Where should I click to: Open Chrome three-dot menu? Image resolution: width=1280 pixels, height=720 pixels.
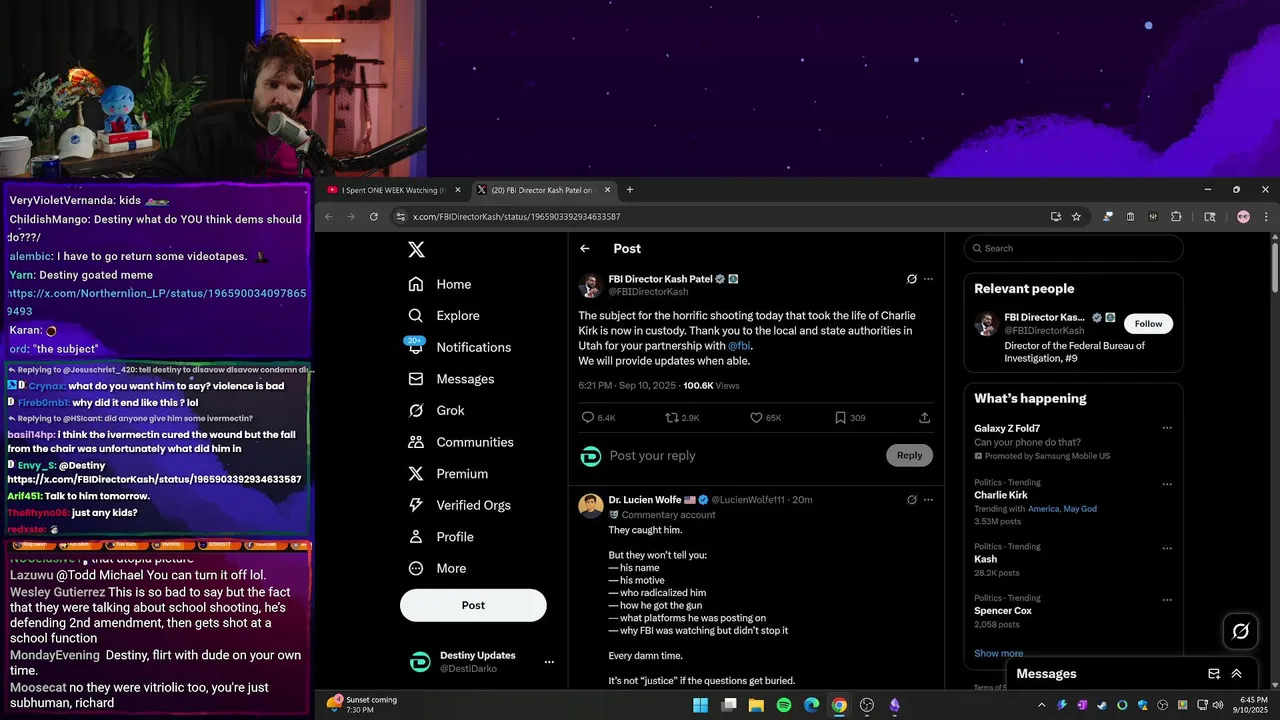click(x=1266, y=216)
